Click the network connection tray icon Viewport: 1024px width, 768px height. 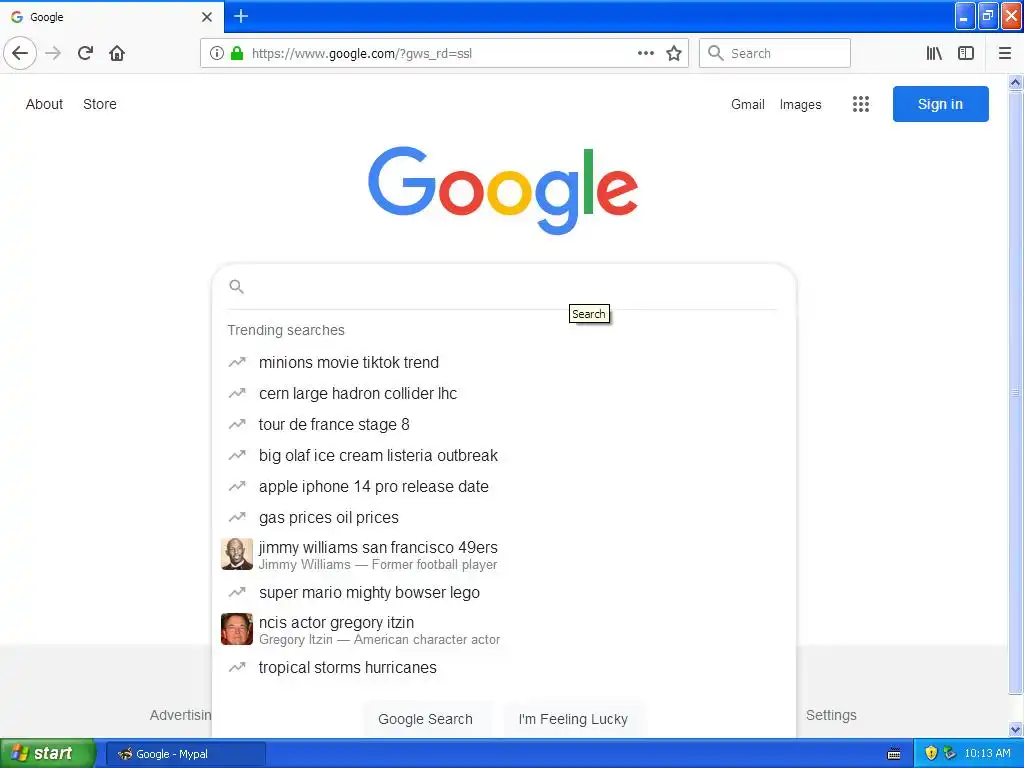click(950, 753)
